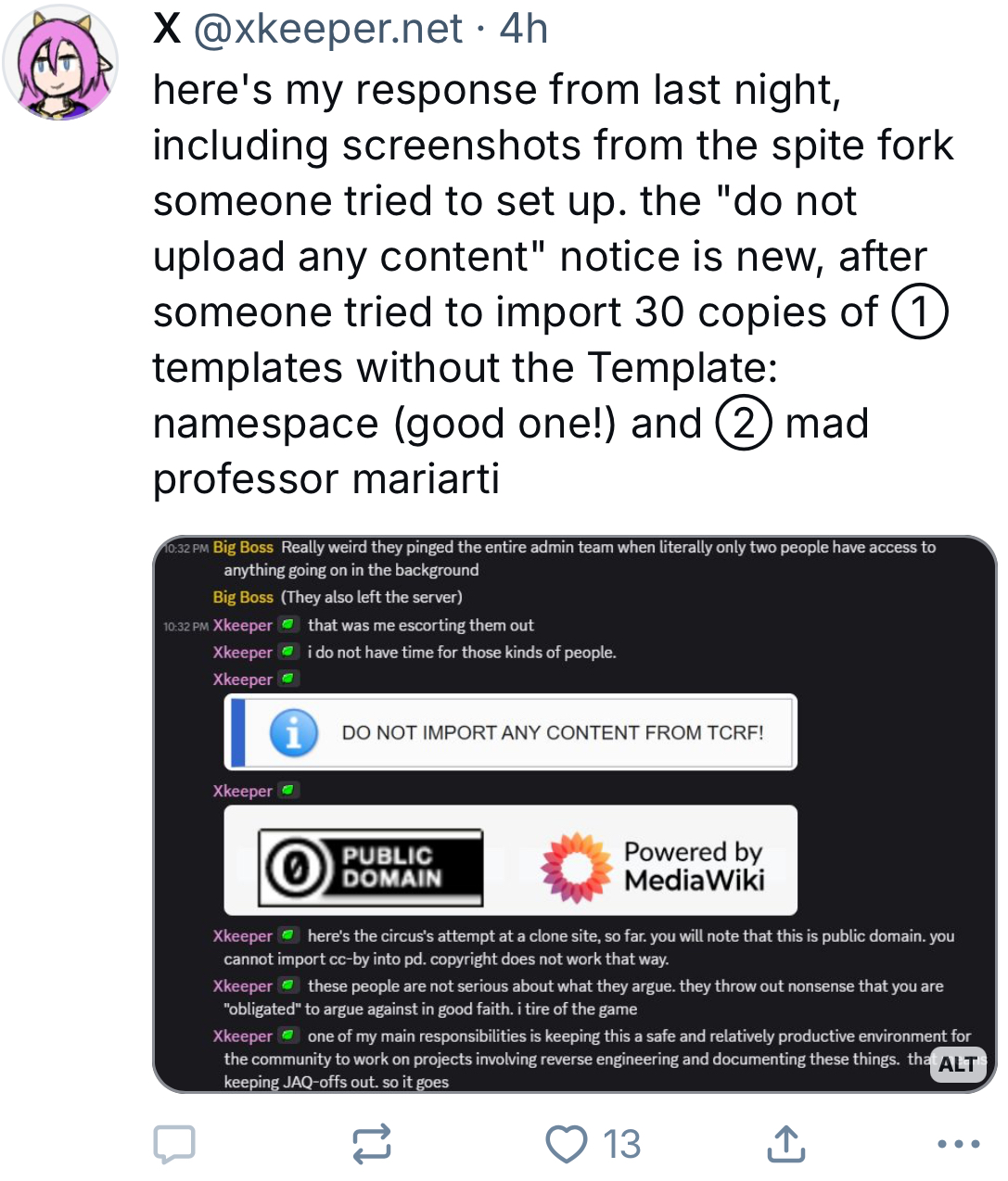Viewport: 1008px width, 1181px height.
Task: Click the Powered by MediaWiki logo
Action: pos(653,867)
